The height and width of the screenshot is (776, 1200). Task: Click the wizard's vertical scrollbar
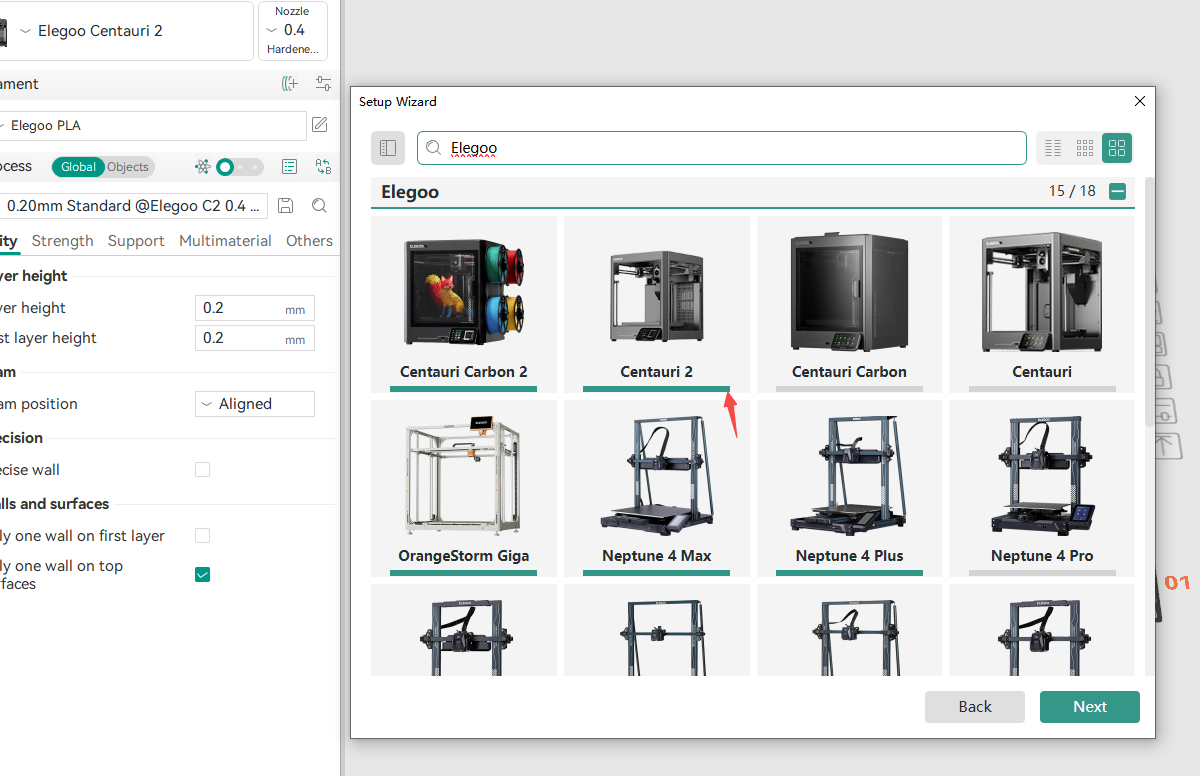pyautogui.click(x=1149, y=300)
